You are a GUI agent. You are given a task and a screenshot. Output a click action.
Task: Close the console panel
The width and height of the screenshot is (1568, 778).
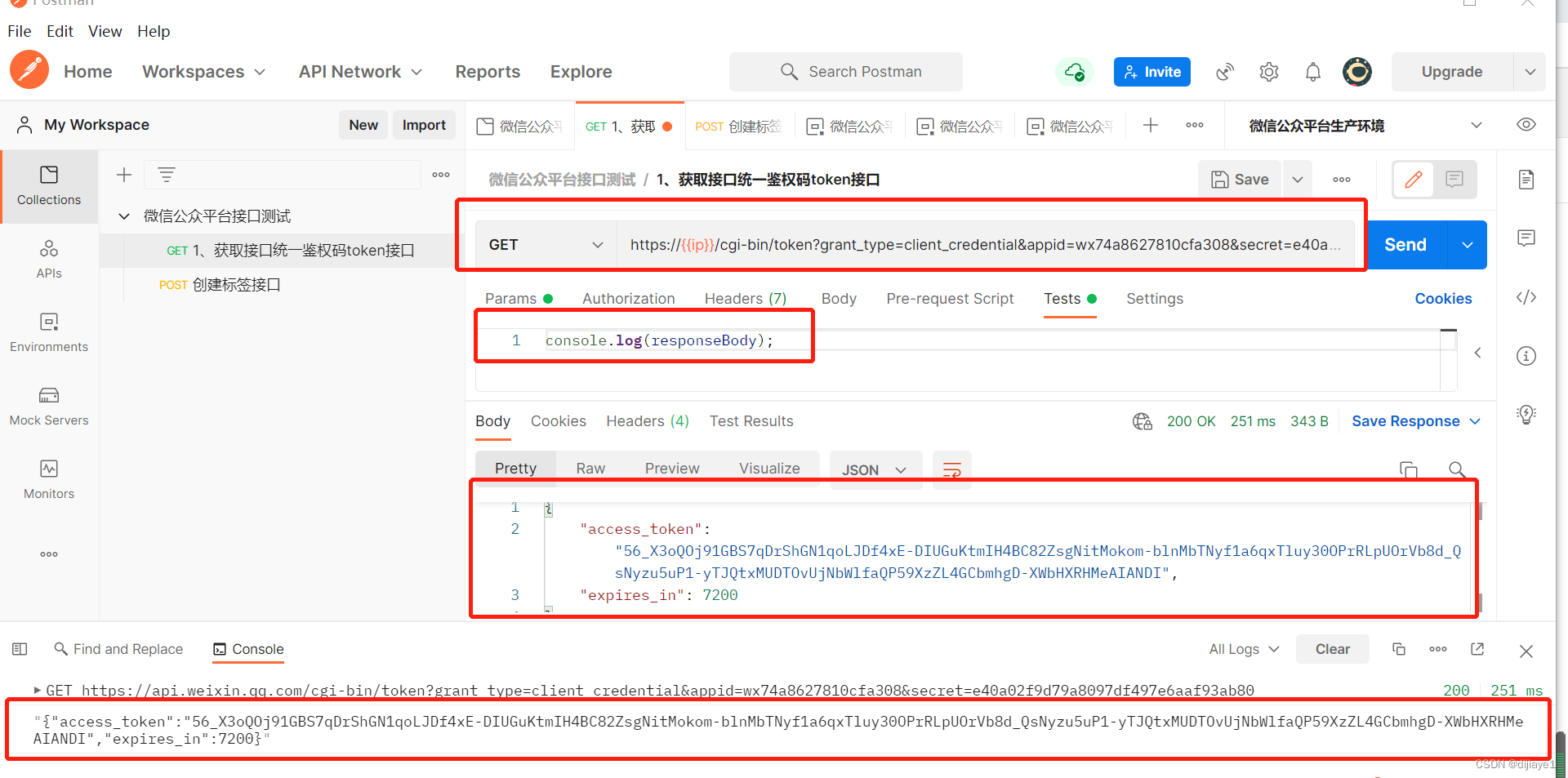[1526, 651]
